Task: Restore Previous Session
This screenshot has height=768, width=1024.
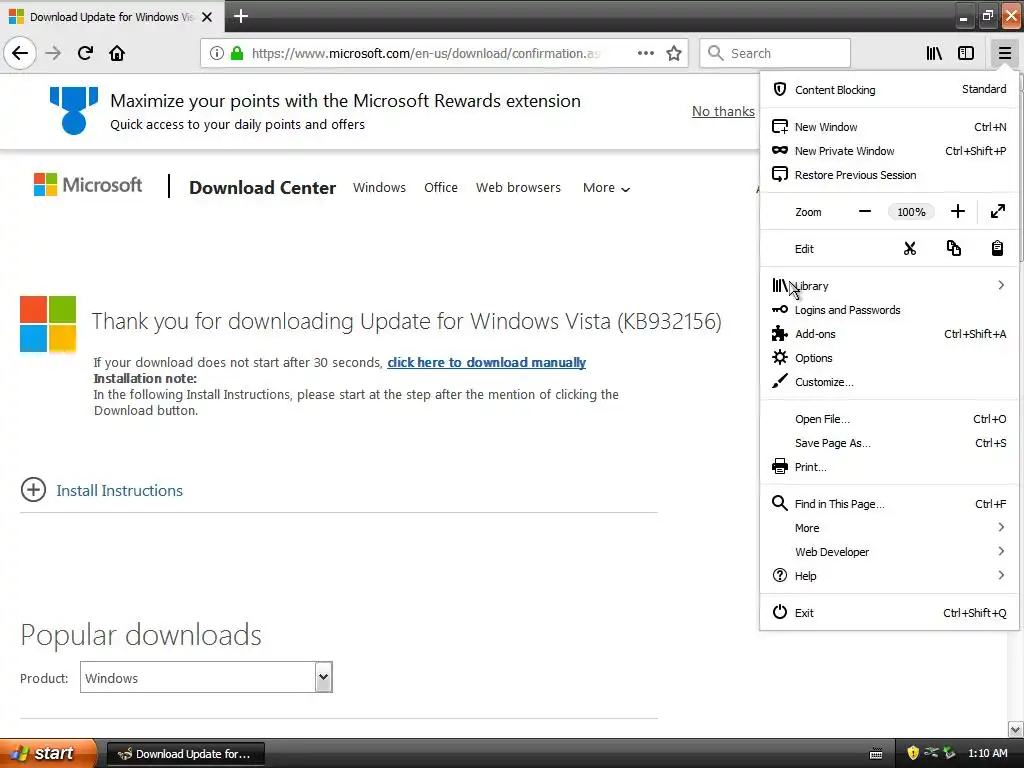Action: tap(889, 175)
